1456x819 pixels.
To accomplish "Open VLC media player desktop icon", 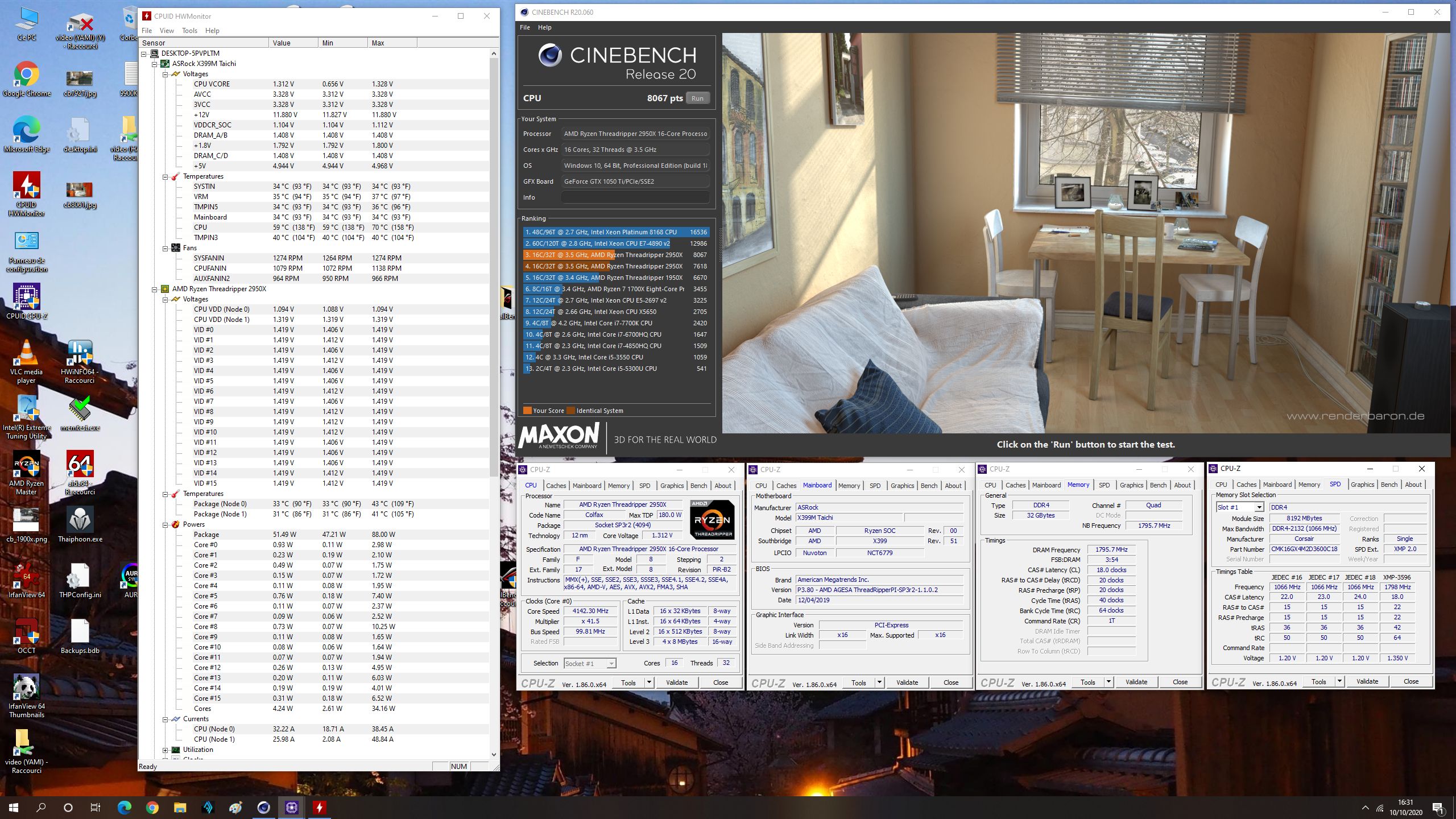I will pos(27,362).
